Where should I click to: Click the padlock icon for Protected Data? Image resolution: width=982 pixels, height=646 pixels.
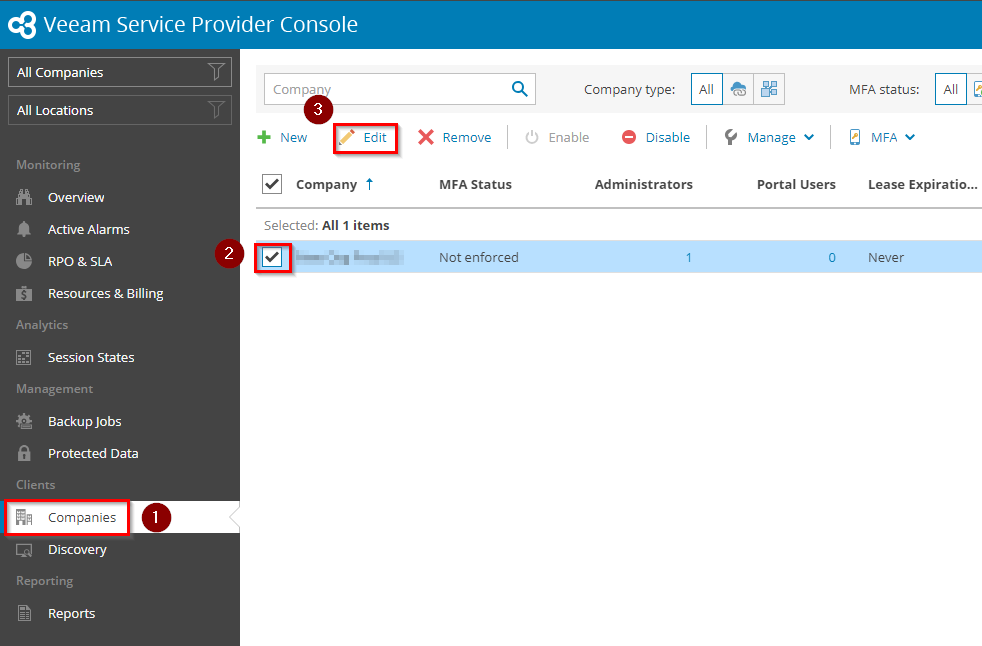pos(24,453)
